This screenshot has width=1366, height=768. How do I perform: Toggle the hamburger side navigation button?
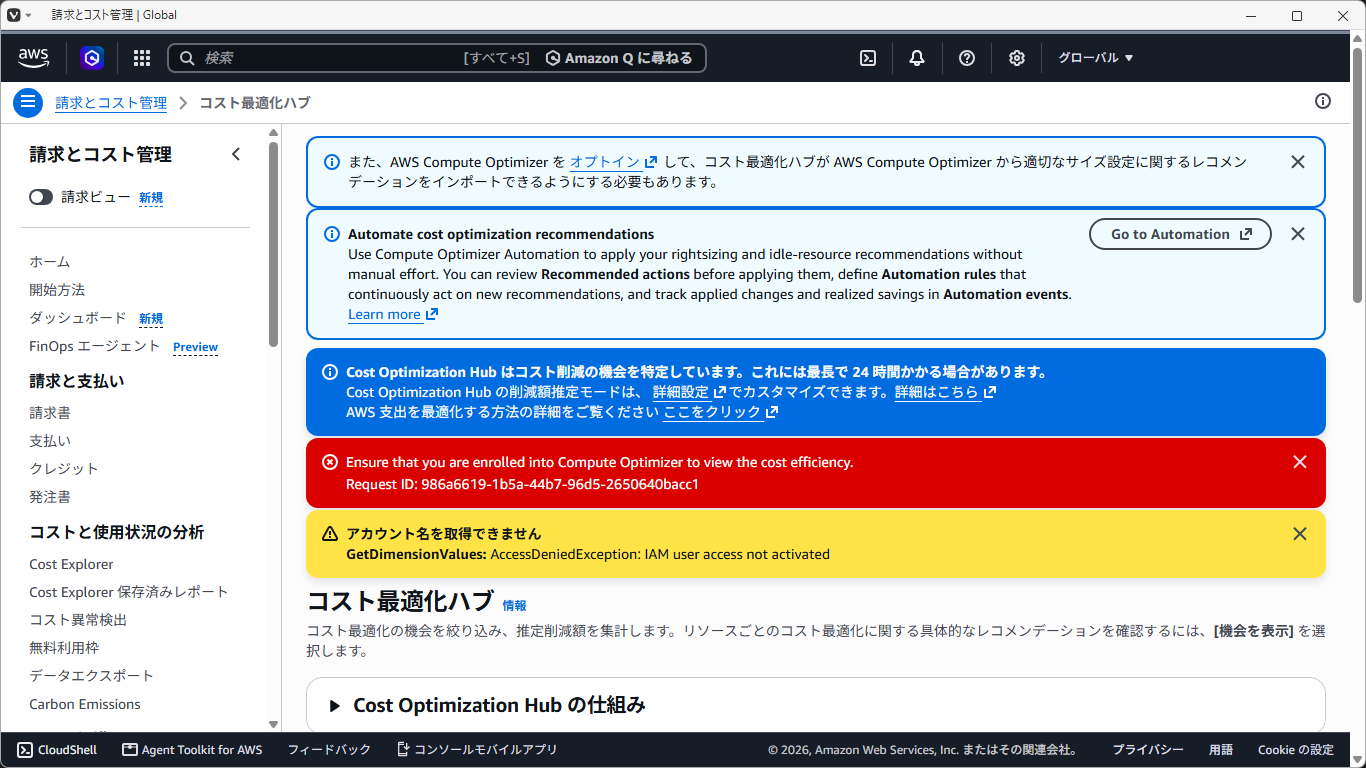pos(28,102)
